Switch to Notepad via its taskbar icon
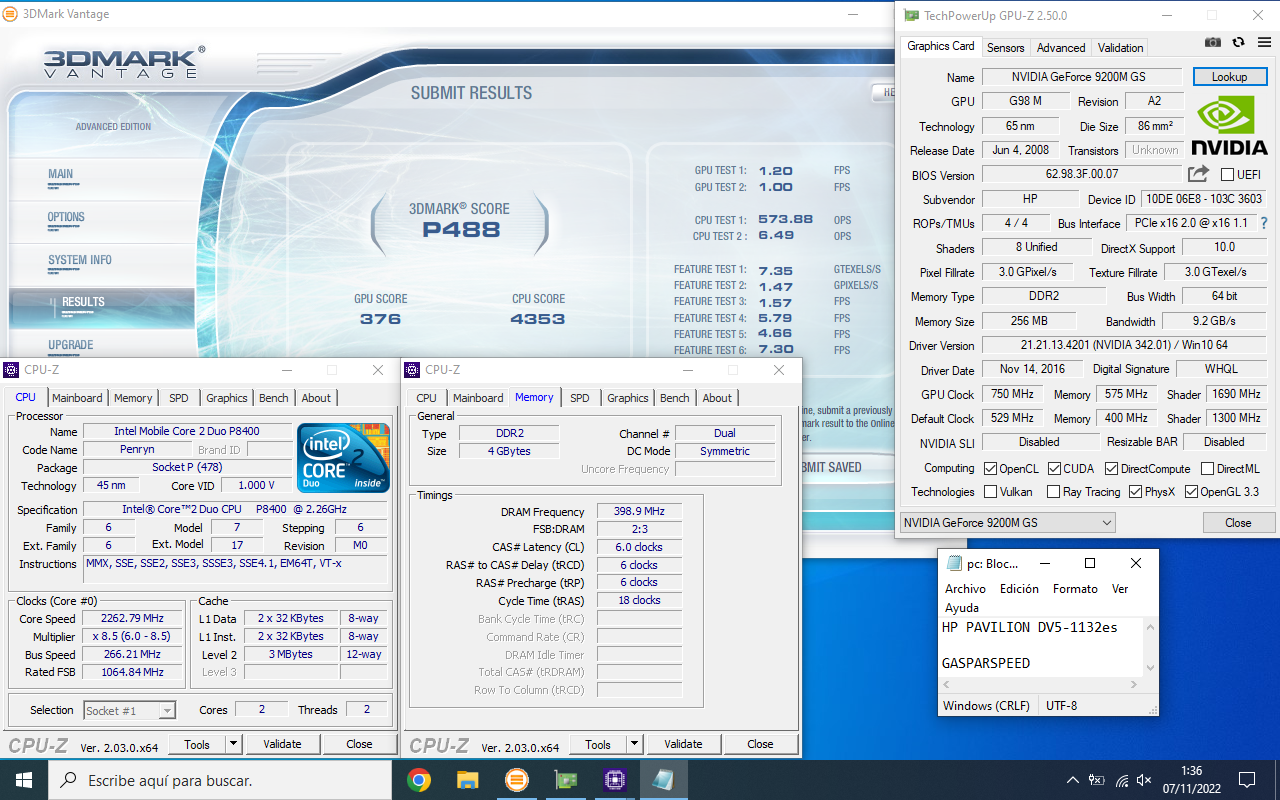This screenshot has width=1280, height=800. (664, 780)
